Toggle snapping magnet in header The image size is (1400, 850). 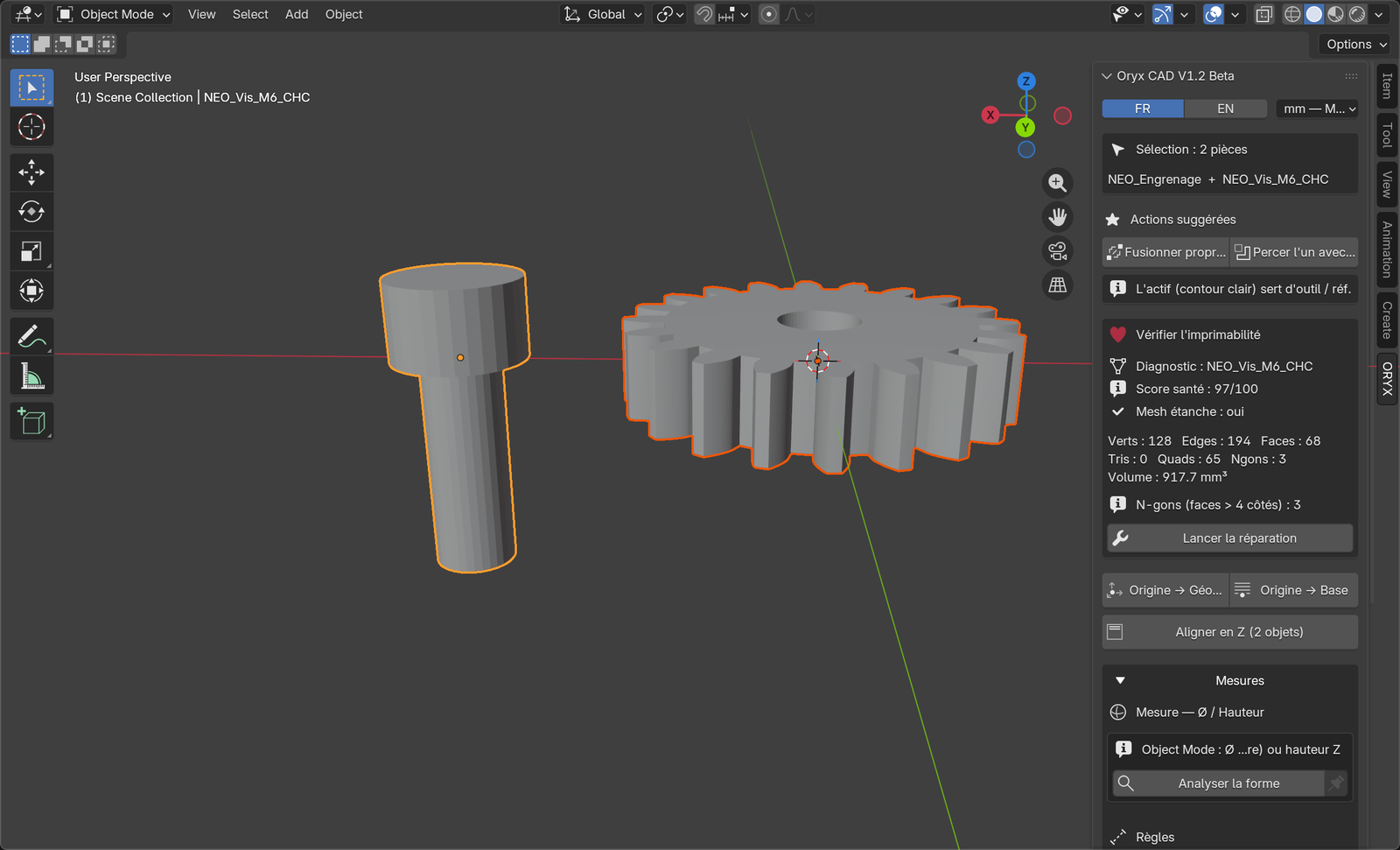(704, 14)
